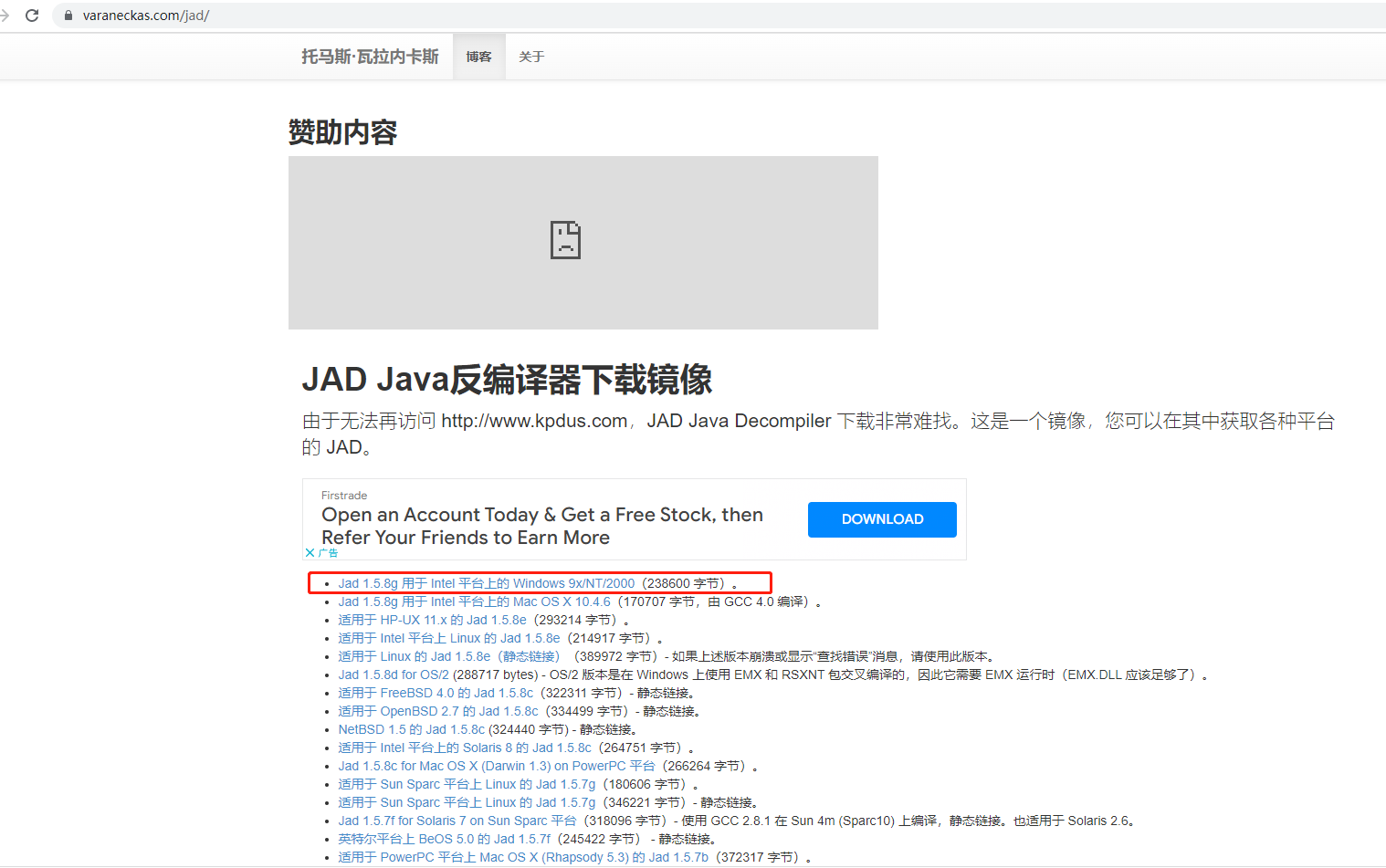Click the padlock site security icon
Viewport: 1386px width, 868px height.
(68, 16)
